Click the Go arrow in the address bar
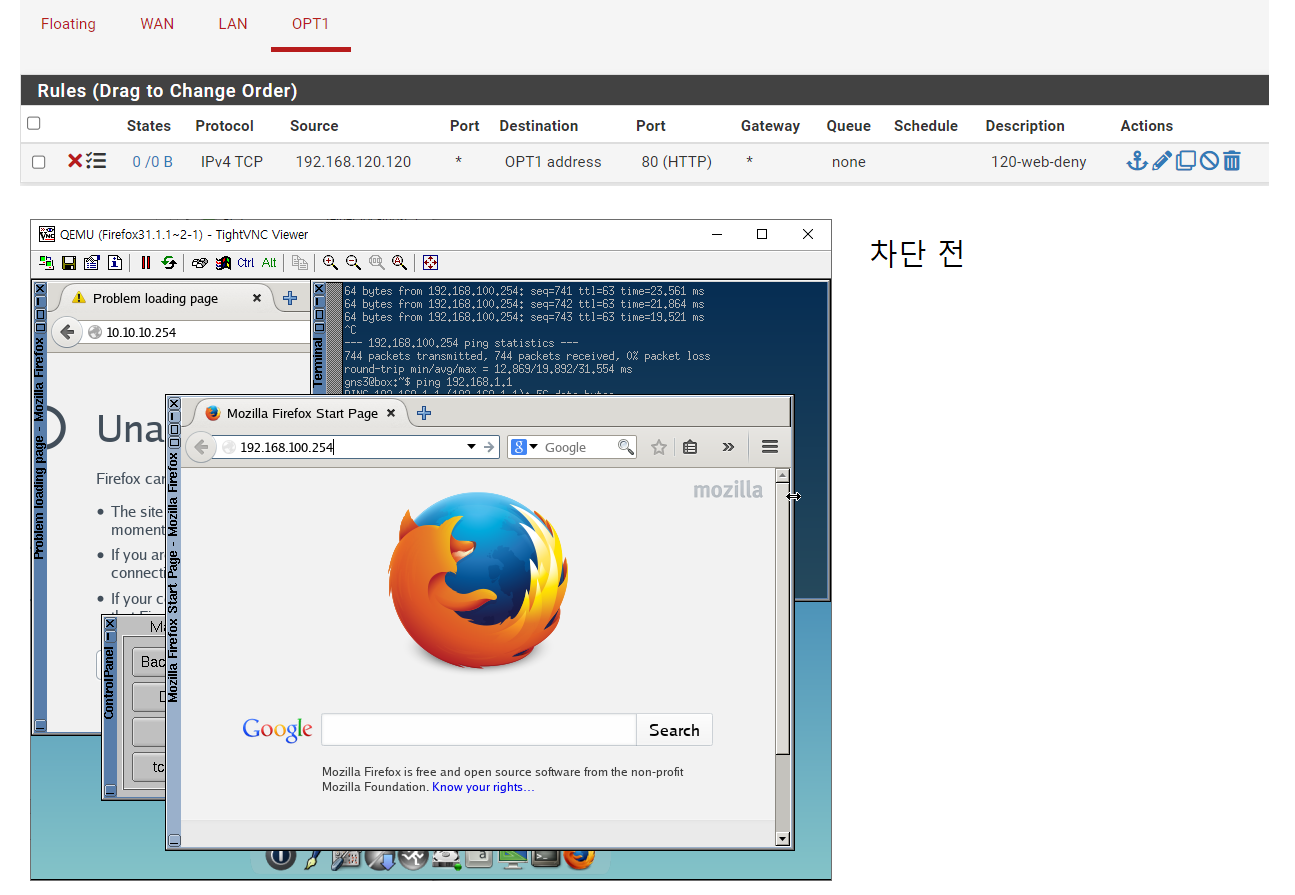 coord(489,447)
